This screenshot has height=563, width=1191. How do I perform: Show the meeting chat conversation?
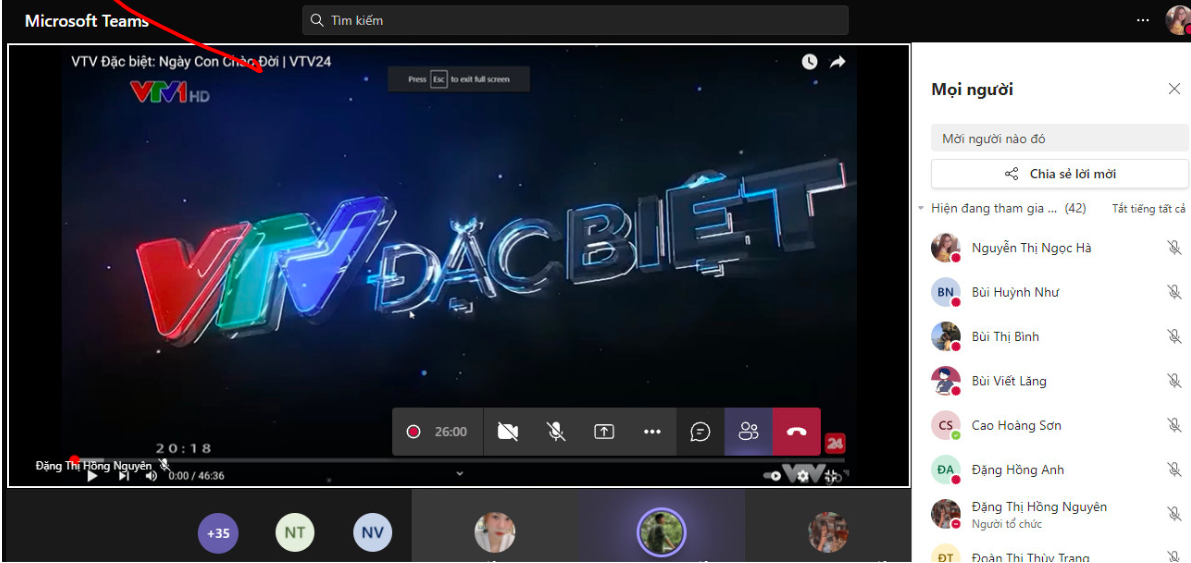[x=700, y=432]
